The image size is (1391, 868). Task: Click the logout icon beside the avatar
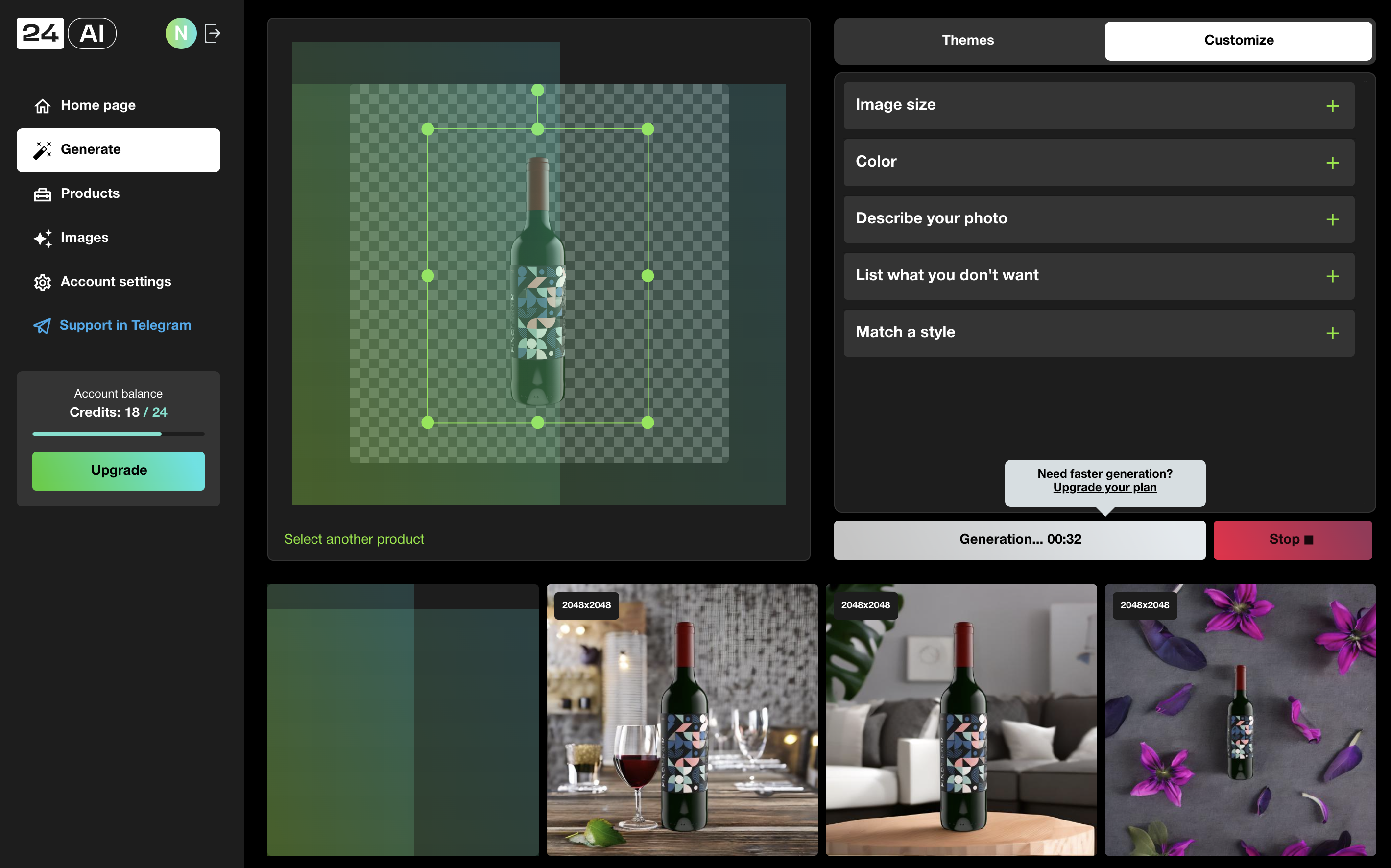point(212,33)
